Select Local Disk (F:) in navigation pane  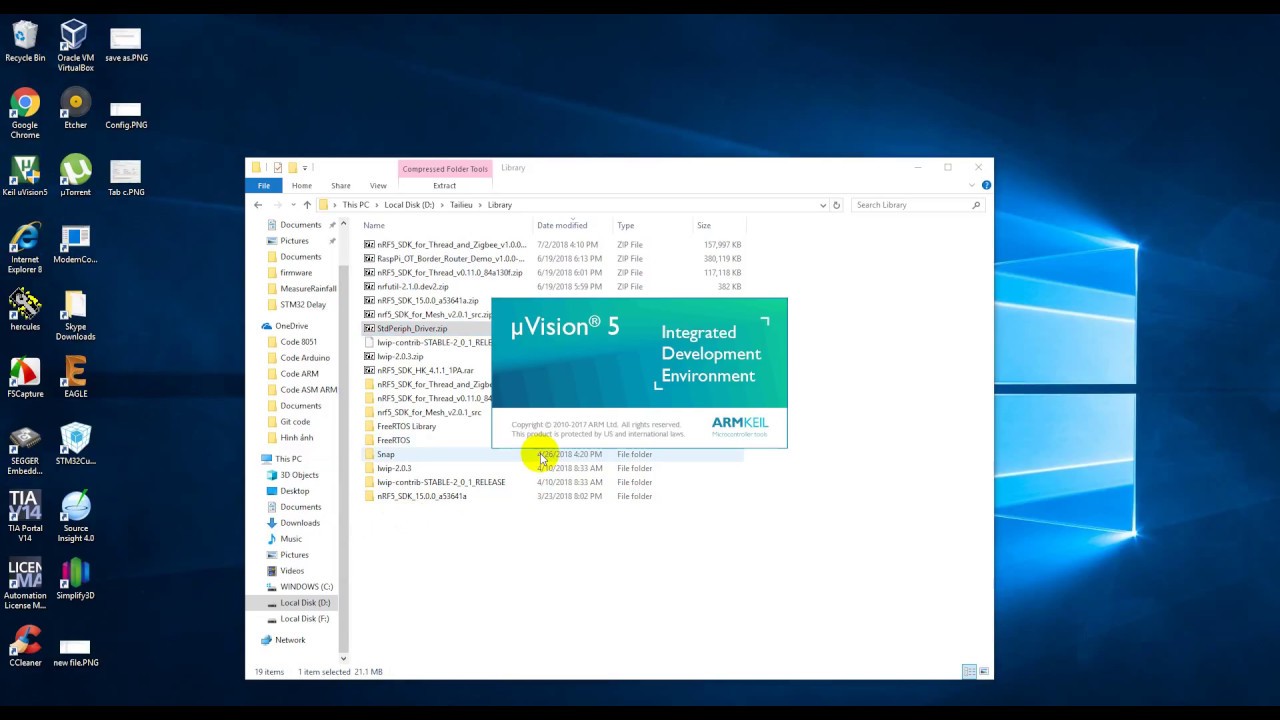pyautogui.click(x=304, y=619)
